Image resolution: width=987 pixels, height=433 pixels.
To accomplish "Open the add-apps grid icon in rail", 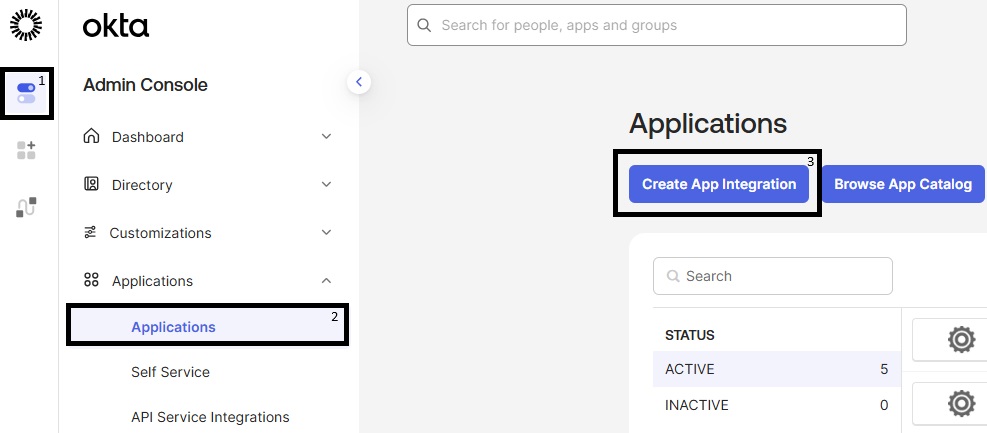I will click(26, 150).
